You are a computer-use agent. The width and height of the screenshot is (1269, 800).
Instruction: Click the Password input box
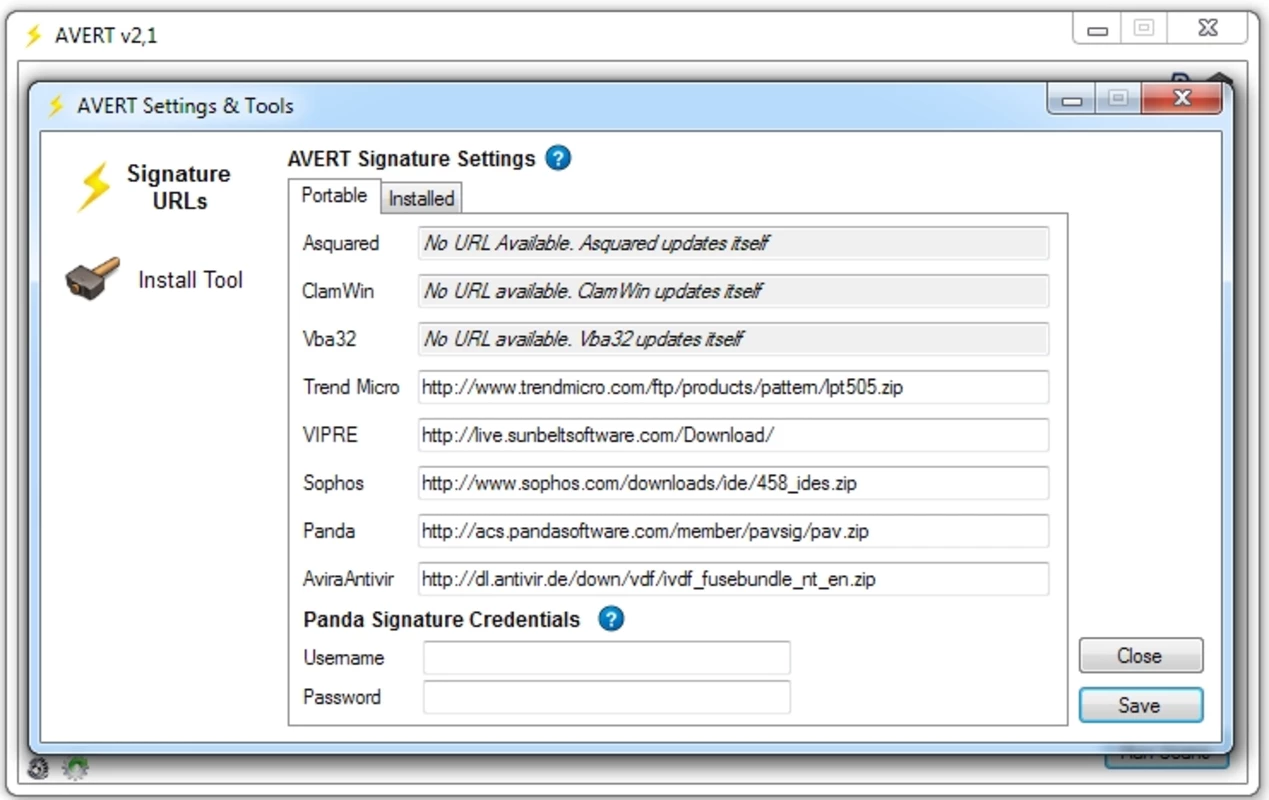point(606,697)
